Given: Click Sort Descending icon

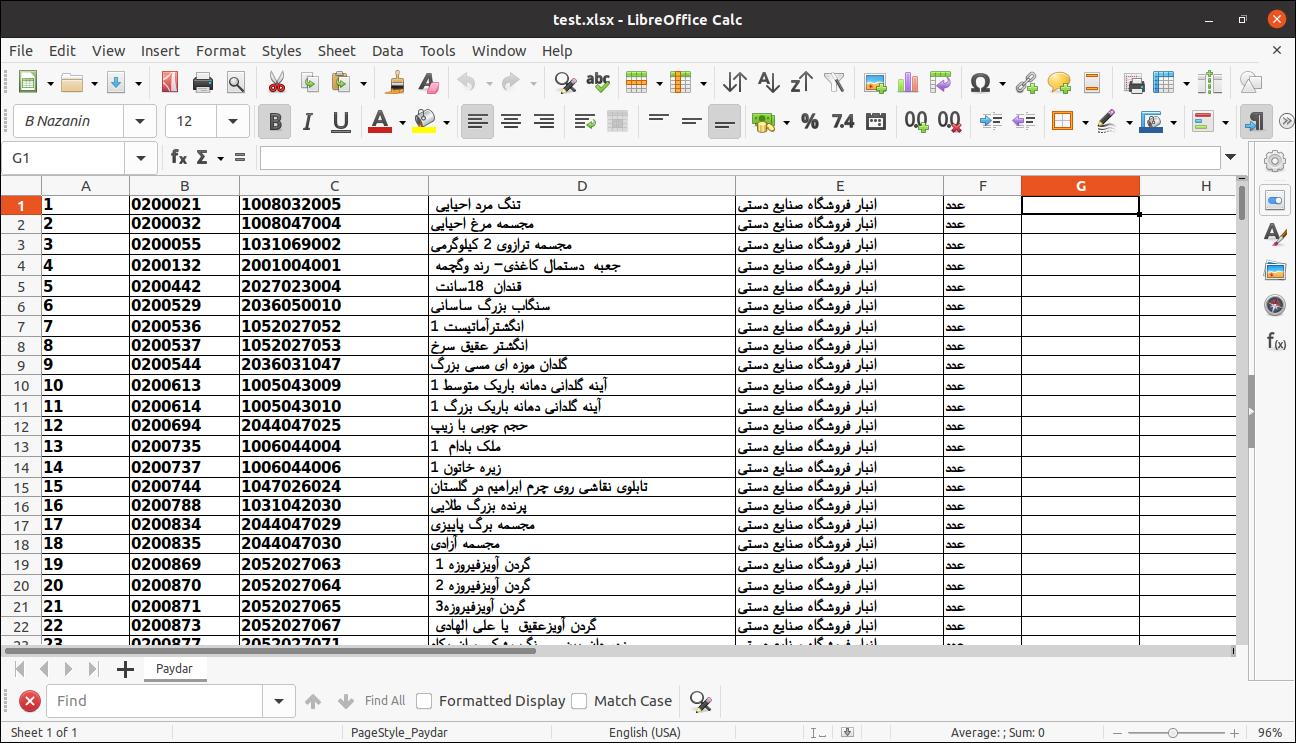Looking at the screenshot, I should pyautogui.click(x=801, y=83).
